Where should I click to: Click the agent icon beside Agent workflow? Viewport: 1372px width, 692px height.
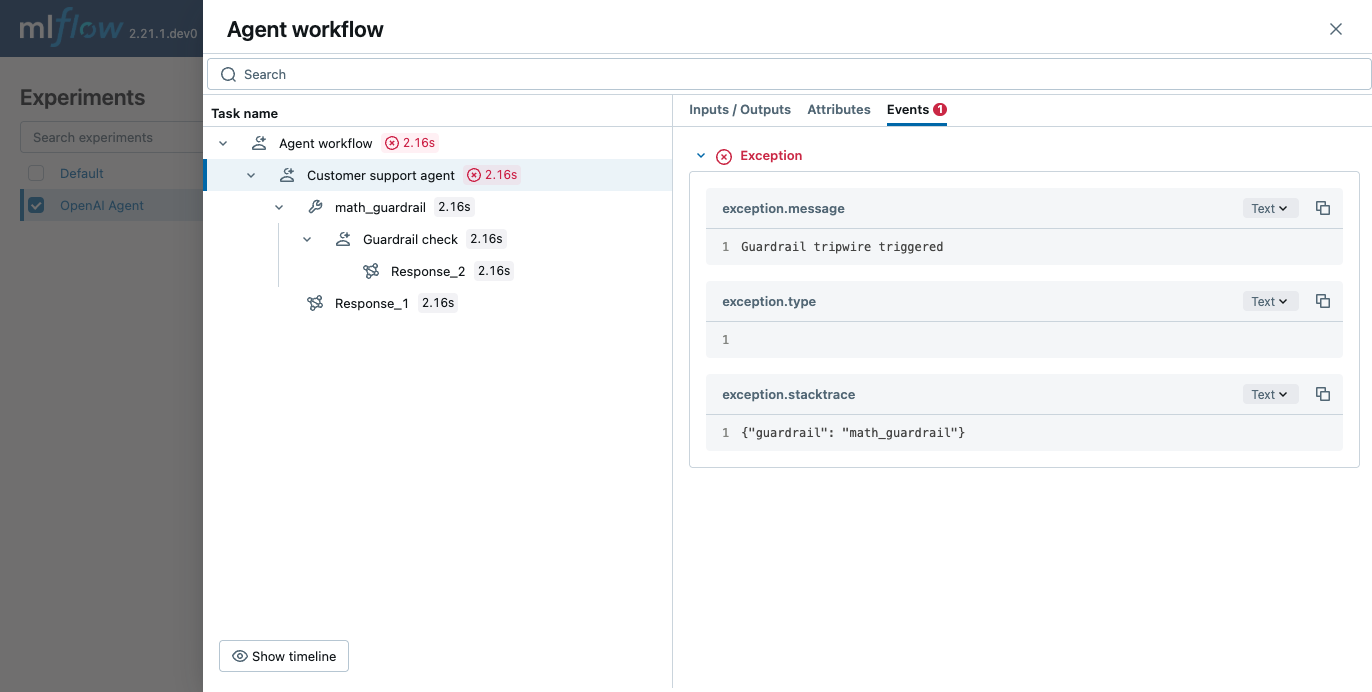click(259, 142)
